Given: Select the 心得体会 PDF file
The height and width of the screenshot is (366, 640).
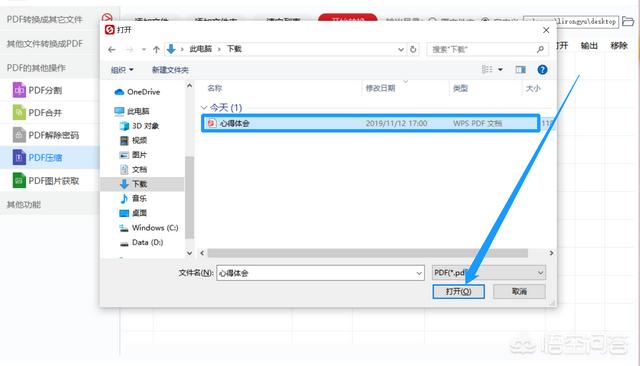Looking at the screenshot, I should point(371,123).
